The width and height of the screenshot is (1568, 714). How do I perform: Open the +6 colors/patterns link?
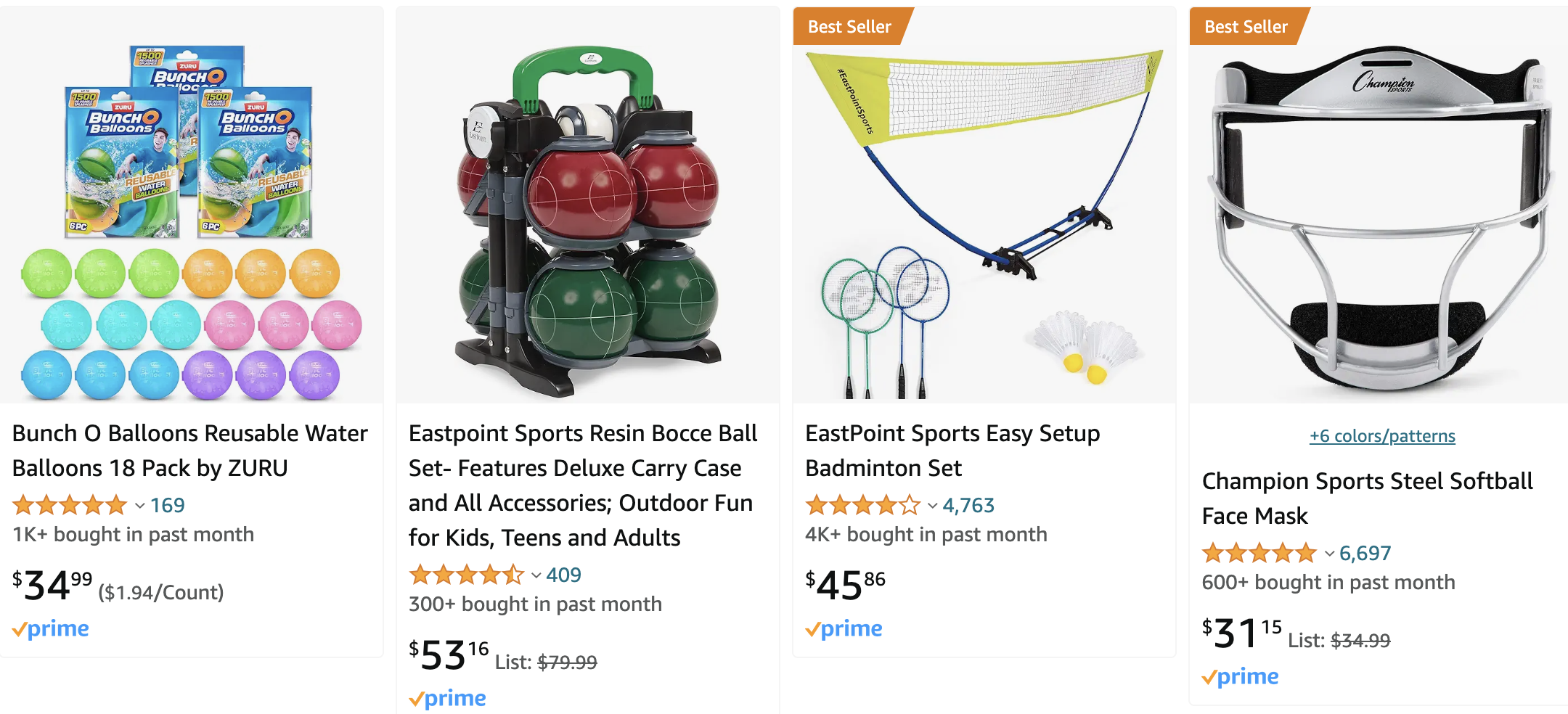click(1381, 436)
